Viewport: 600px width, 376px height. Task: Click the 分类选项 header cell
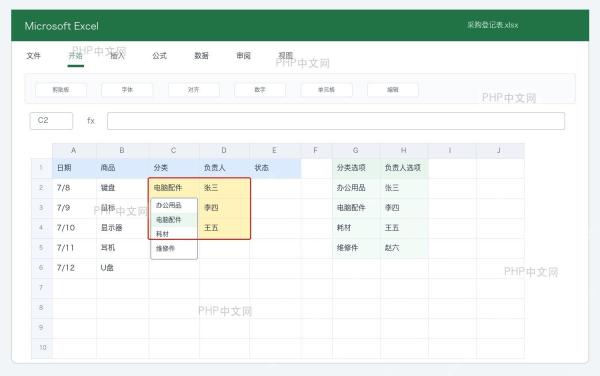tap(356, 168)
